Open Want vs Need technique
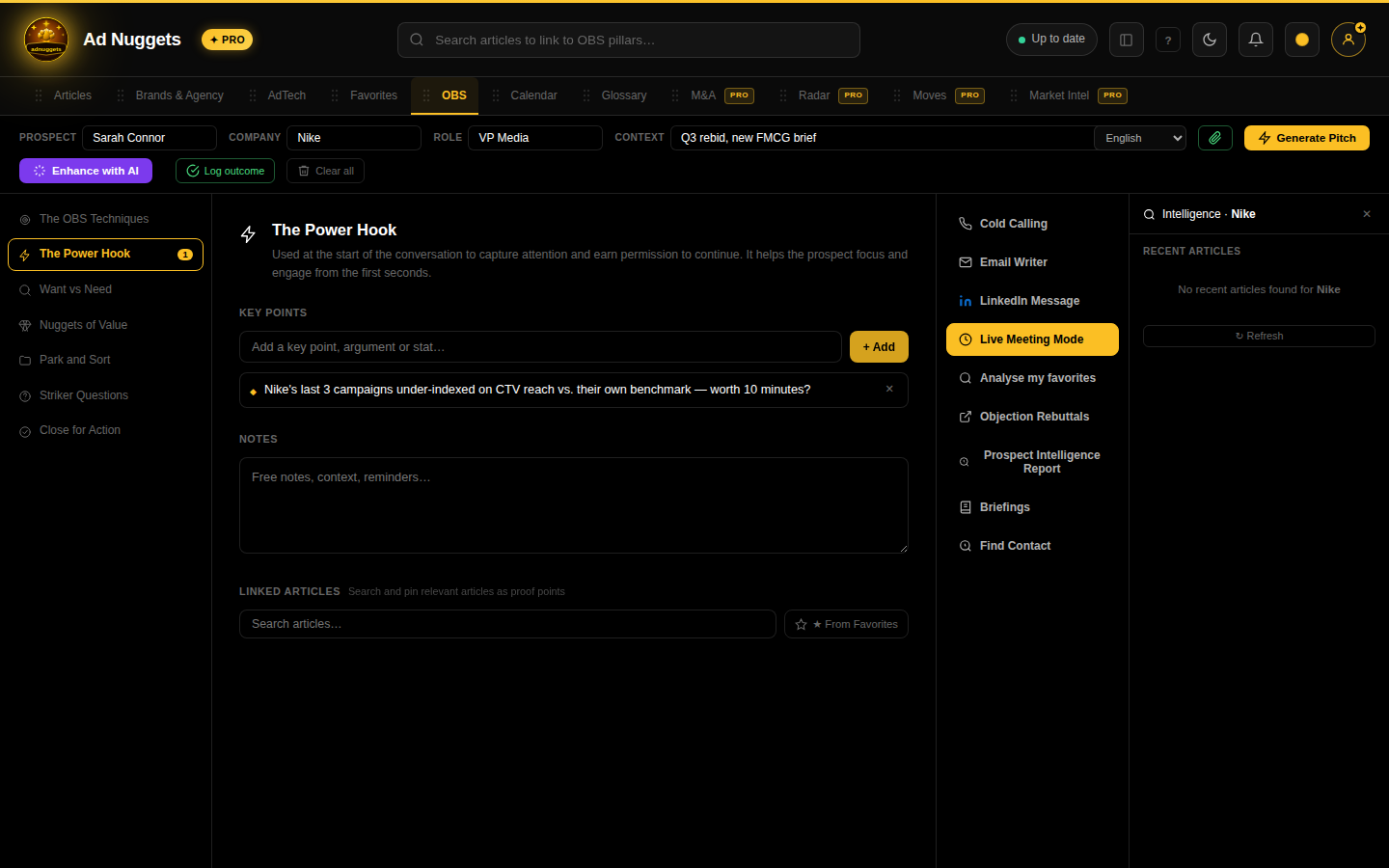This screenshot has width=1389, height=868. click(106, 289)
